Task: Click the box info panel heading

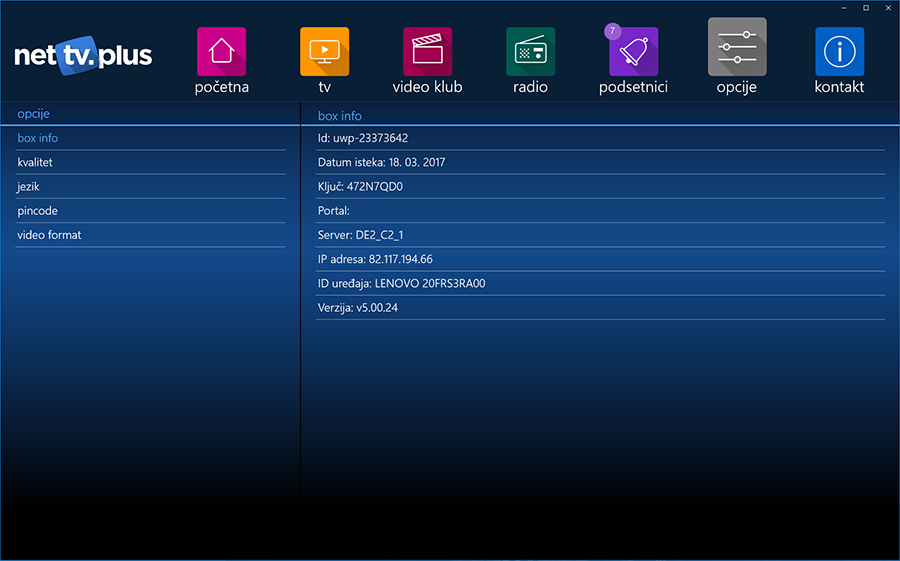Action: click(340, 116)
